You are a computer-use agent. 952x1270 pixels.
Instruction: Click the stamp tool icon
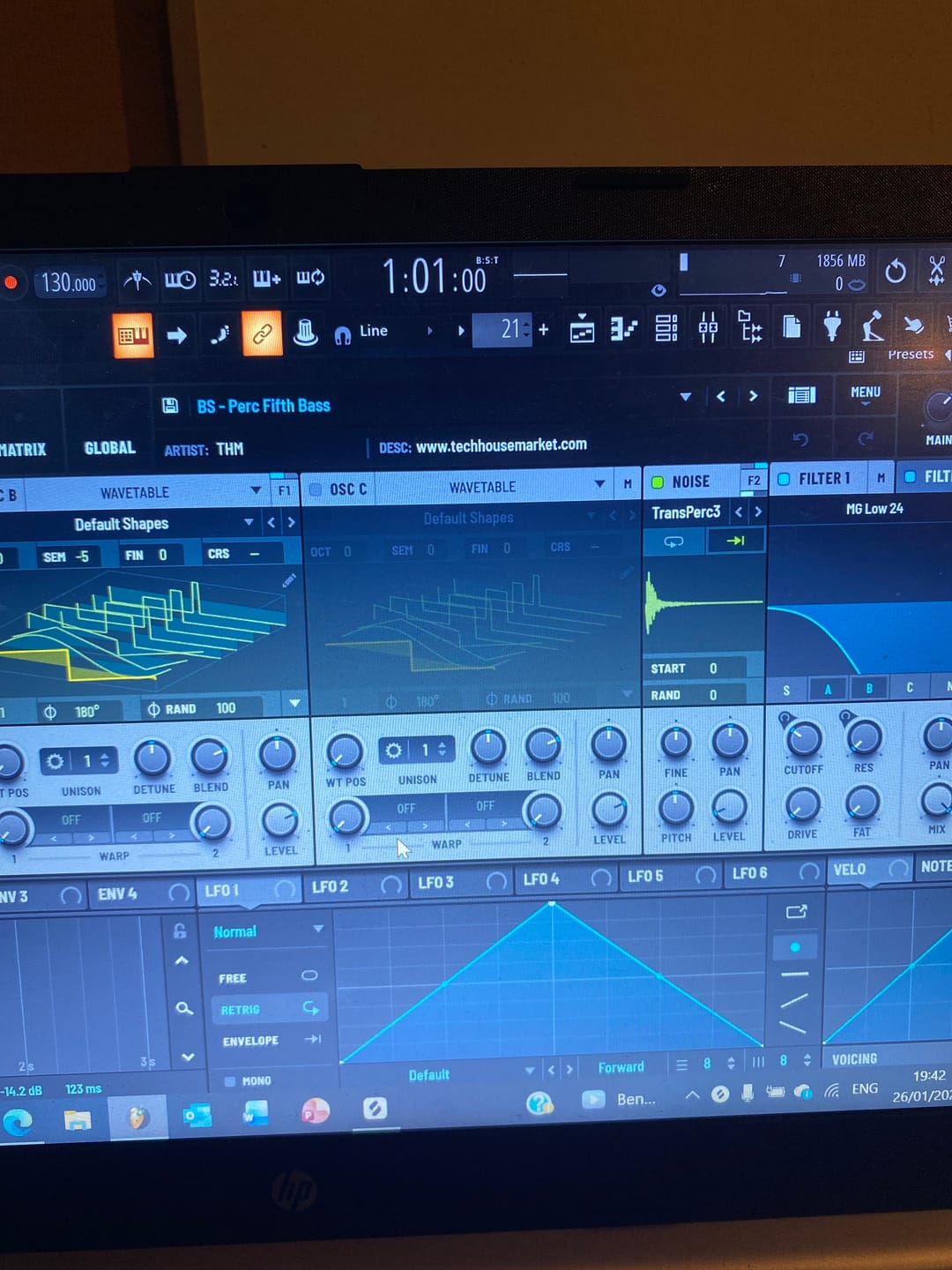305,332
